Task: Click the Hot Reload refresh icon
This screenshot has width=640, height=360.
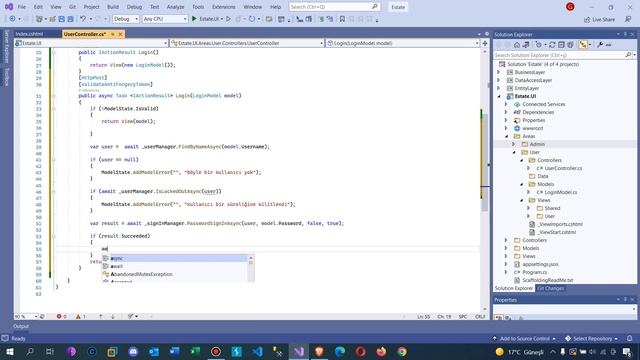Action: (252, 19)
